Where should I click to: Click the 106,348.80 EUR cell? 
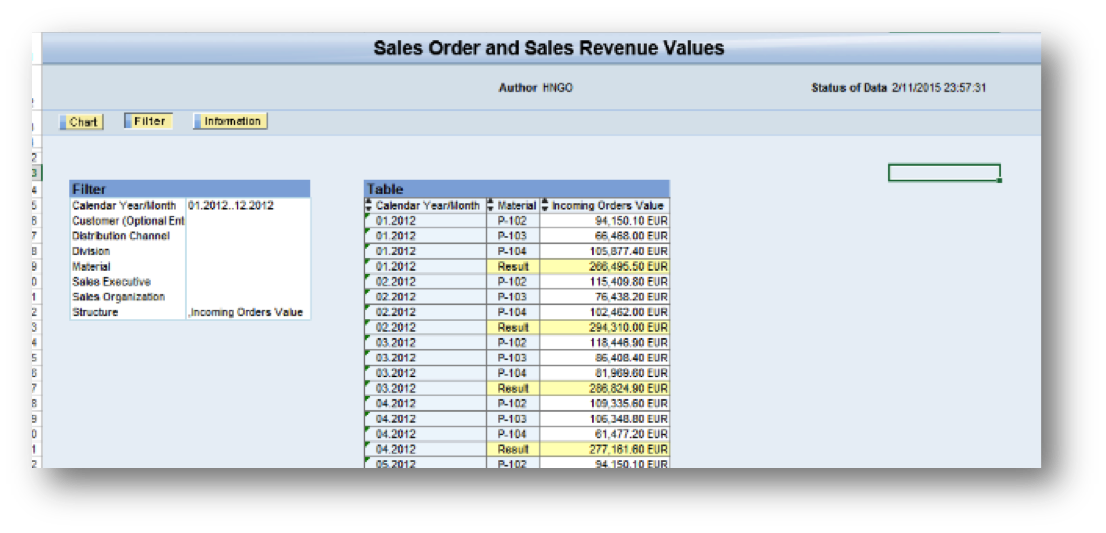coord(605,419)
